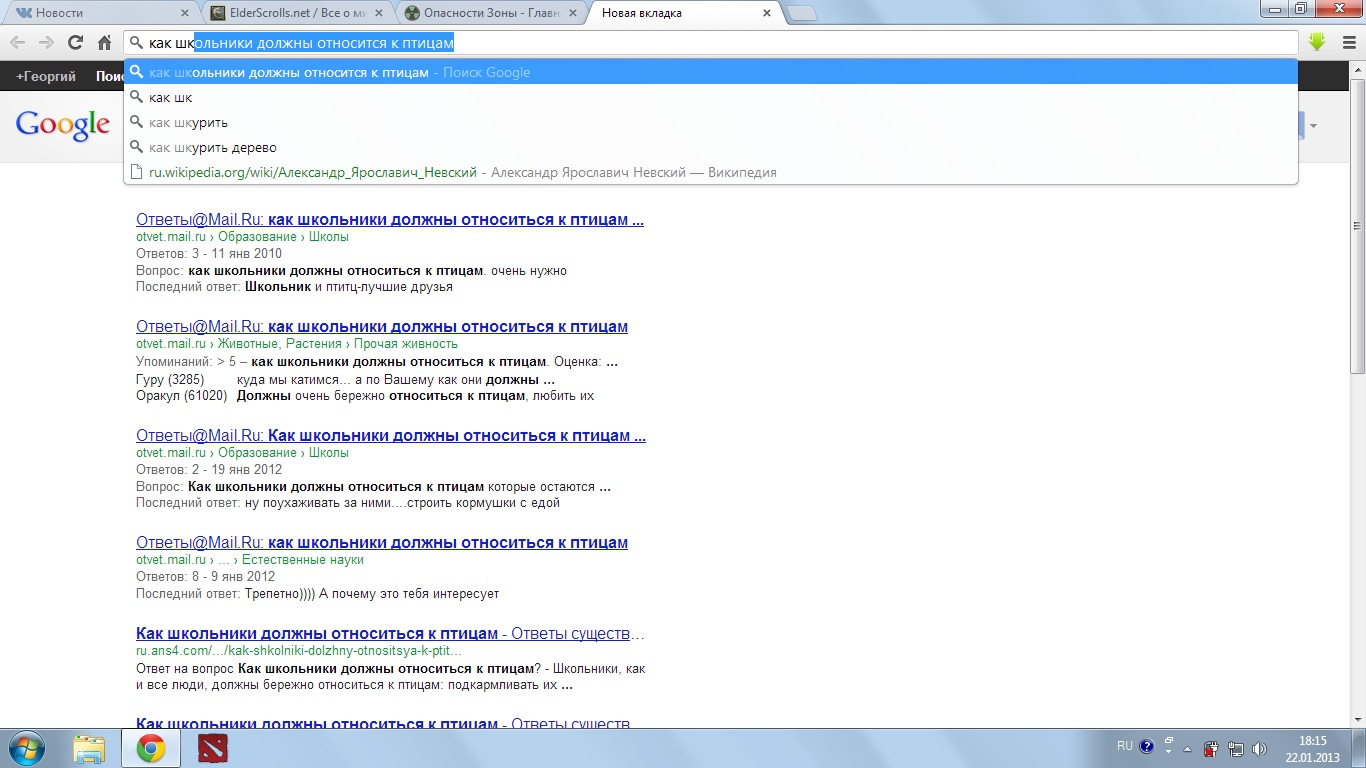The height and width of the screenshot is (768, 1366).
Task: Click the volume speaker tray icon
Action: [1259, 748]
